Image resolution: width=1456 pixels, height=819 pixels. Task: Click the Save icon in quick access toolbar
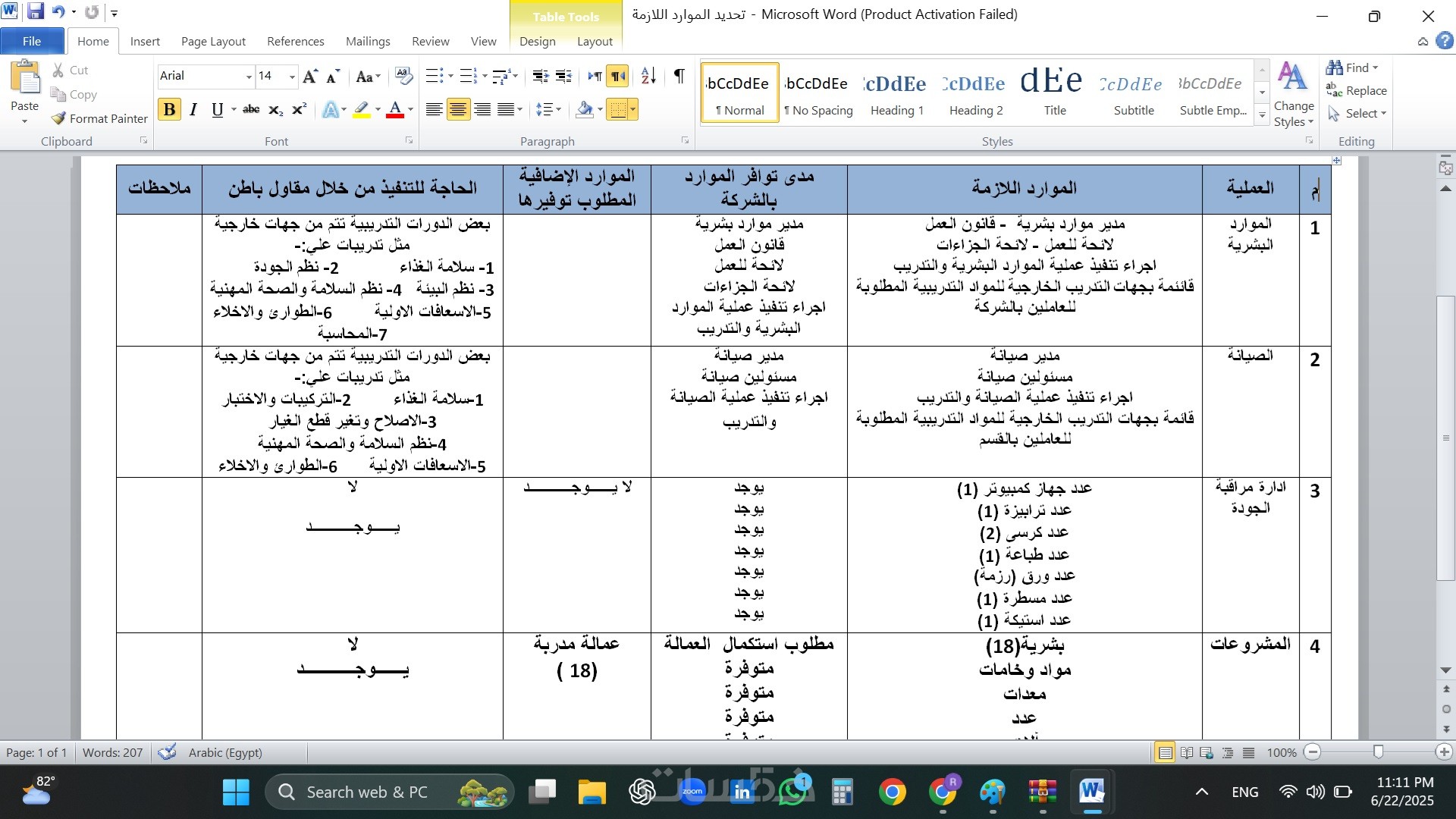(x=35, y=12)
